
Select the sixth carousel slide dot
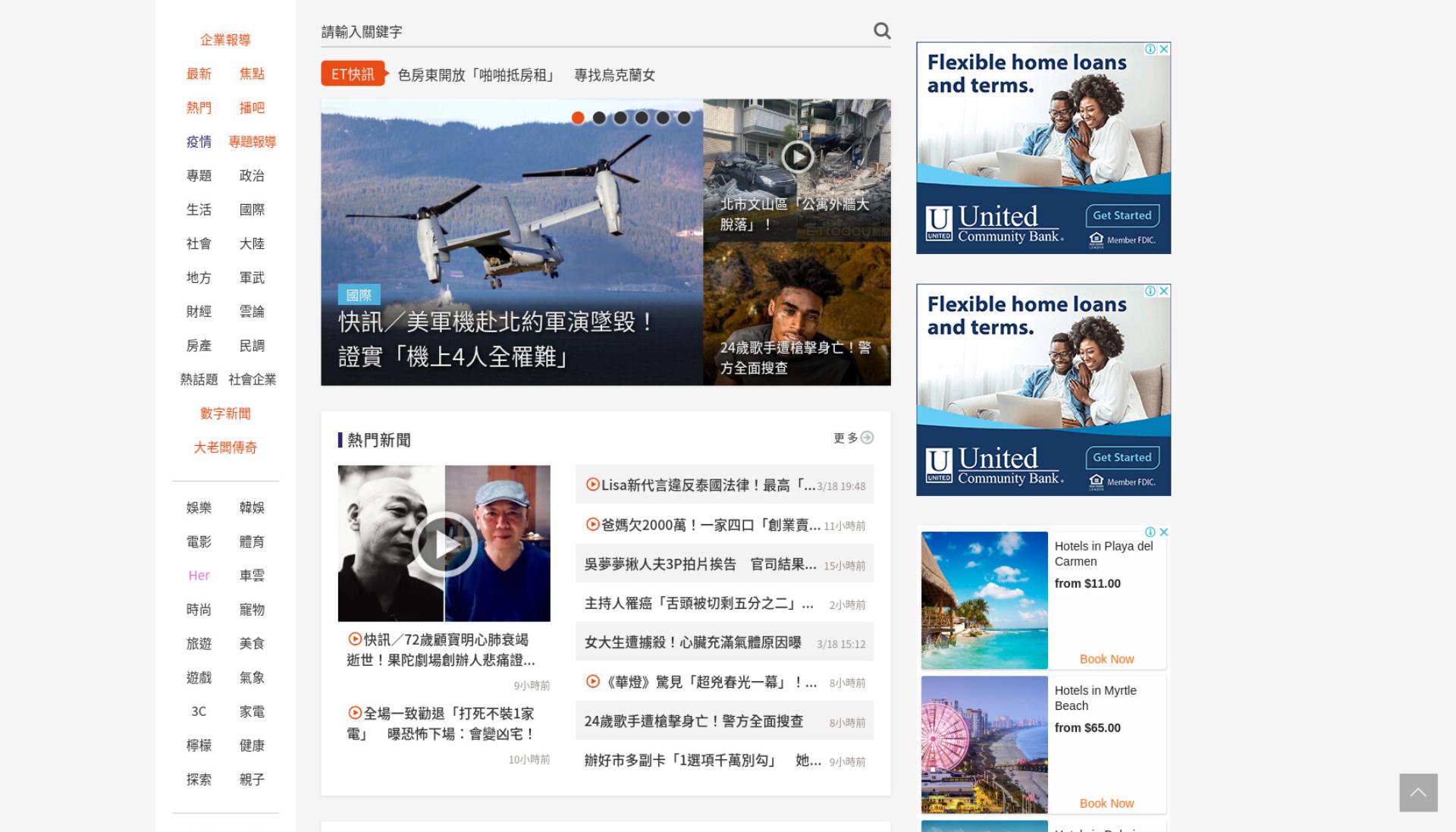click(684, 118)
